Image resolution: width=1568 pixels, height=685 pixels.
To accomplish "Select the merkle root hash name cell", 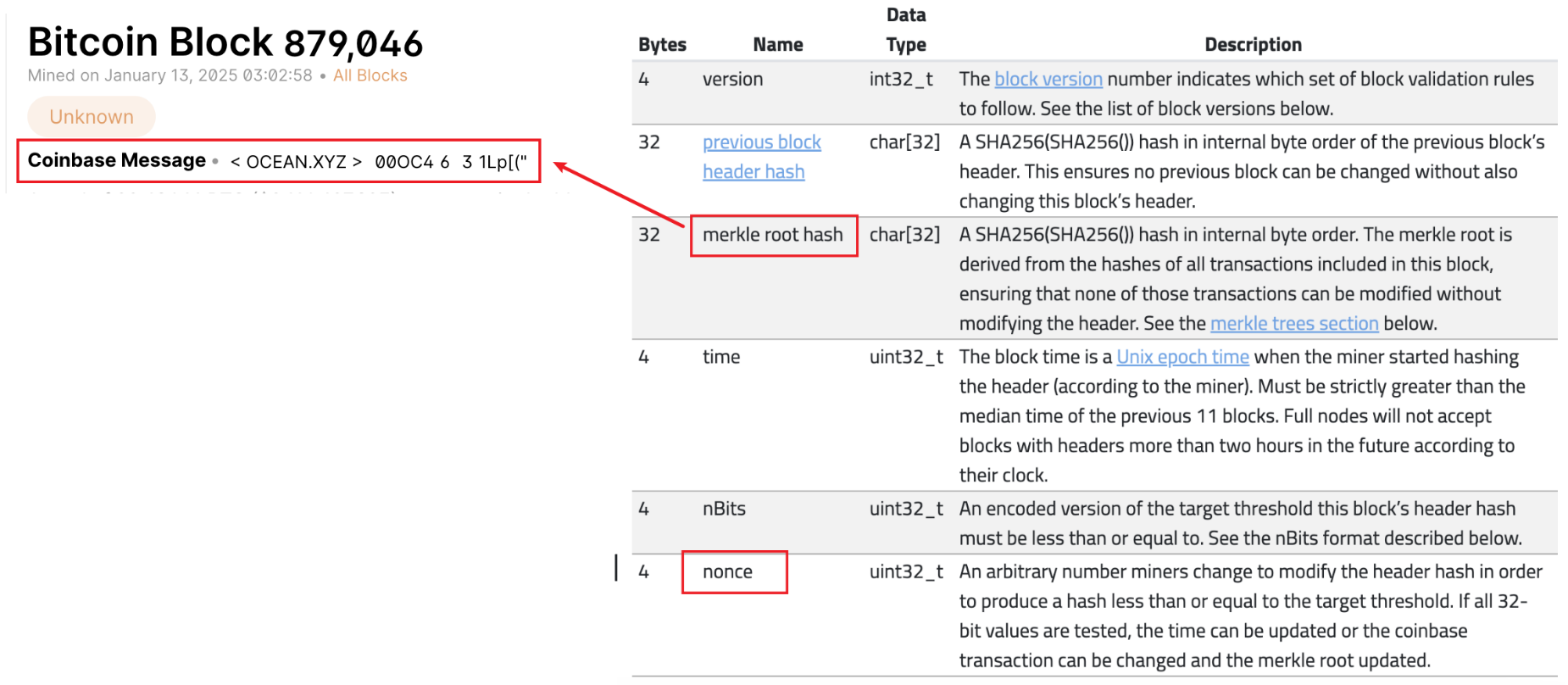I will coord(773,235).
